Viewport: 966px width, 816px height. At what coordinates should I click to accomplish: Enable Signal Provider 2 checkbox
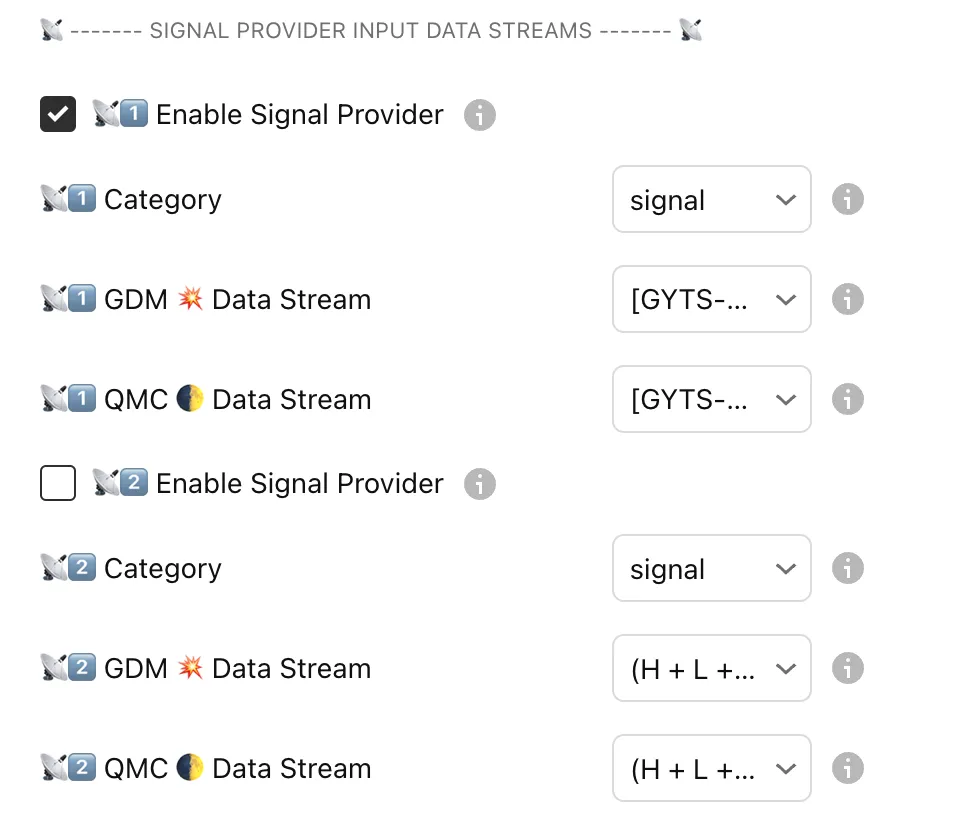58,484
